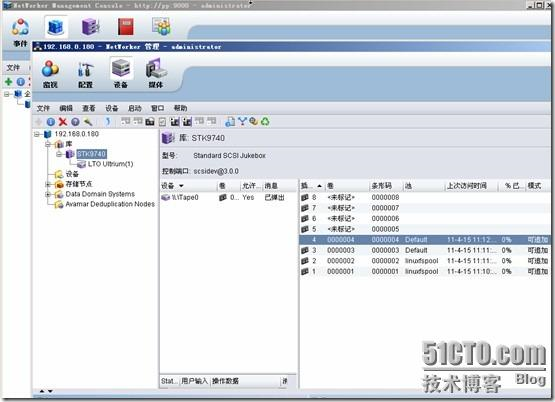Viewport: 555px width, 402px height.
Task: Open the 媒体 (Media) view icon
Action: click(156, 74)
